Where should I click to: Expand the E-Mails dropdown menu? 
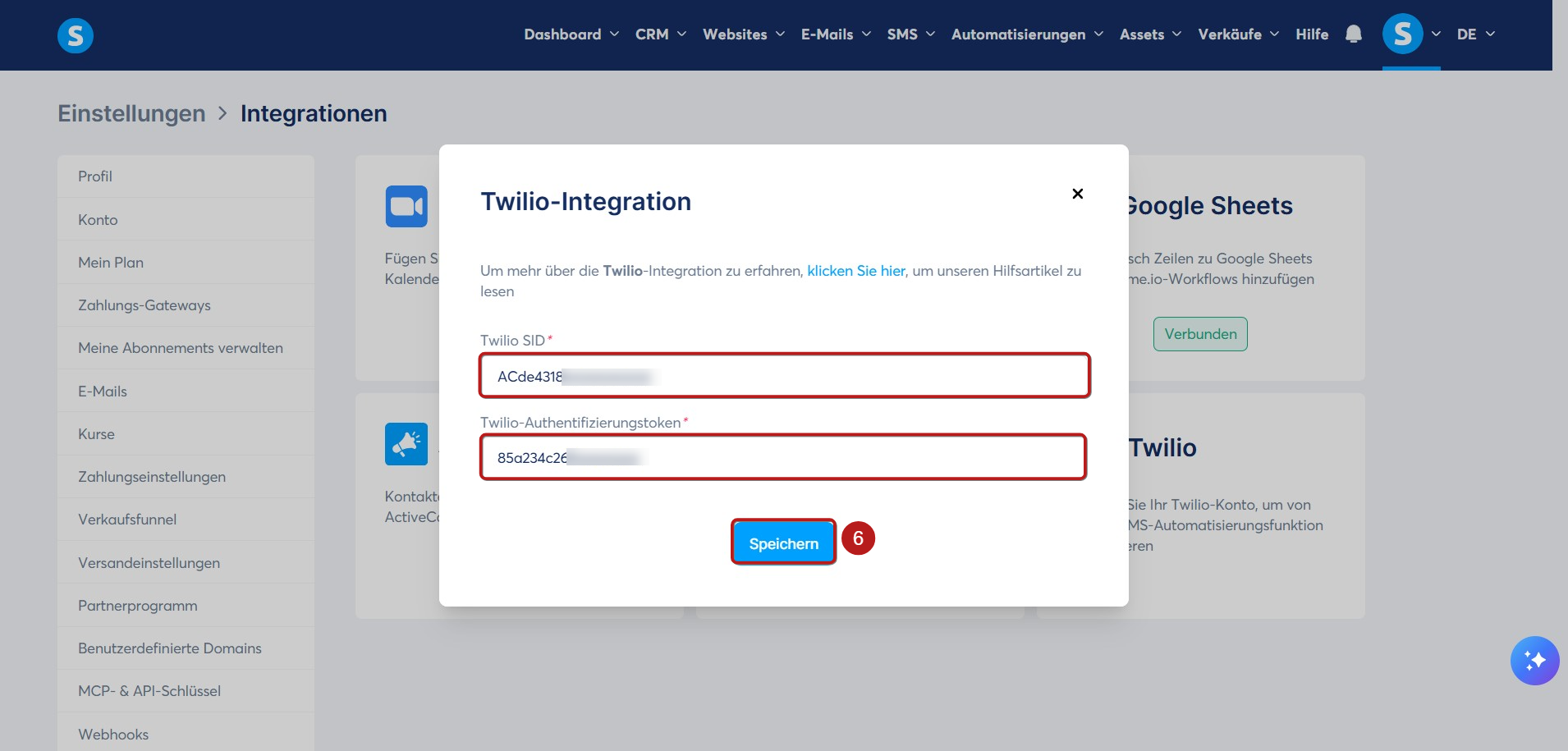(x=836, y=34)
